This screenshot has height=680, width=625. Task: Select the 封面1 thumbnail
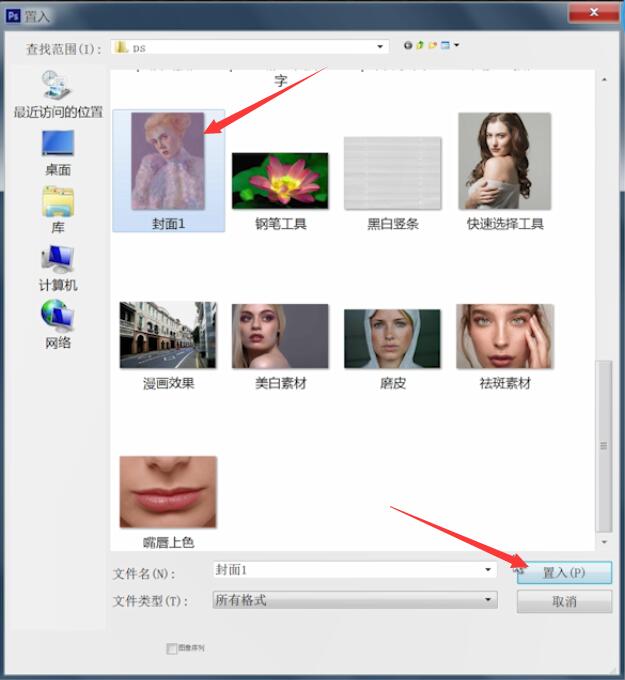coord(168,161)
